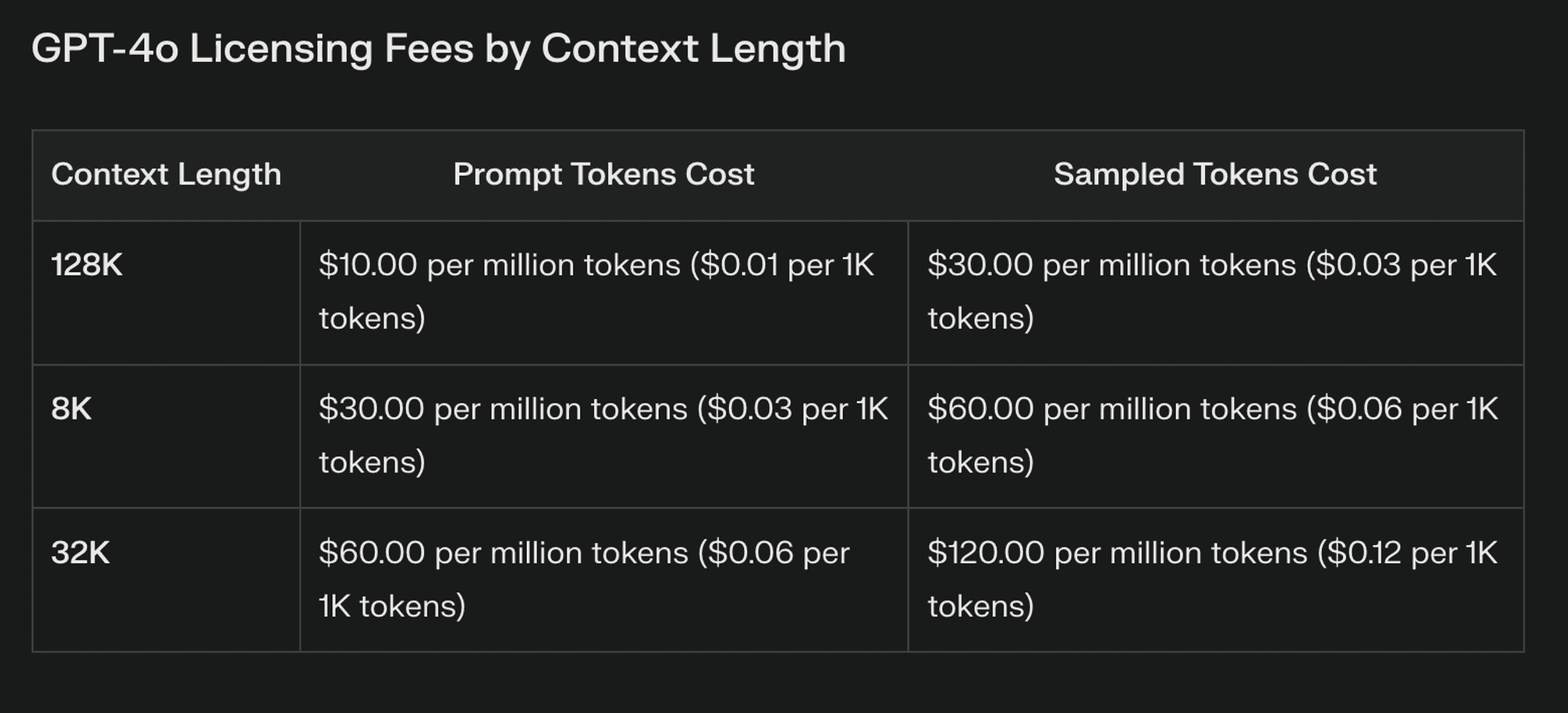Click "1K tokens)" wrapped line in 32K prompt cell
The height and width of the screenshot is (713, 1568).
point(392,606)
